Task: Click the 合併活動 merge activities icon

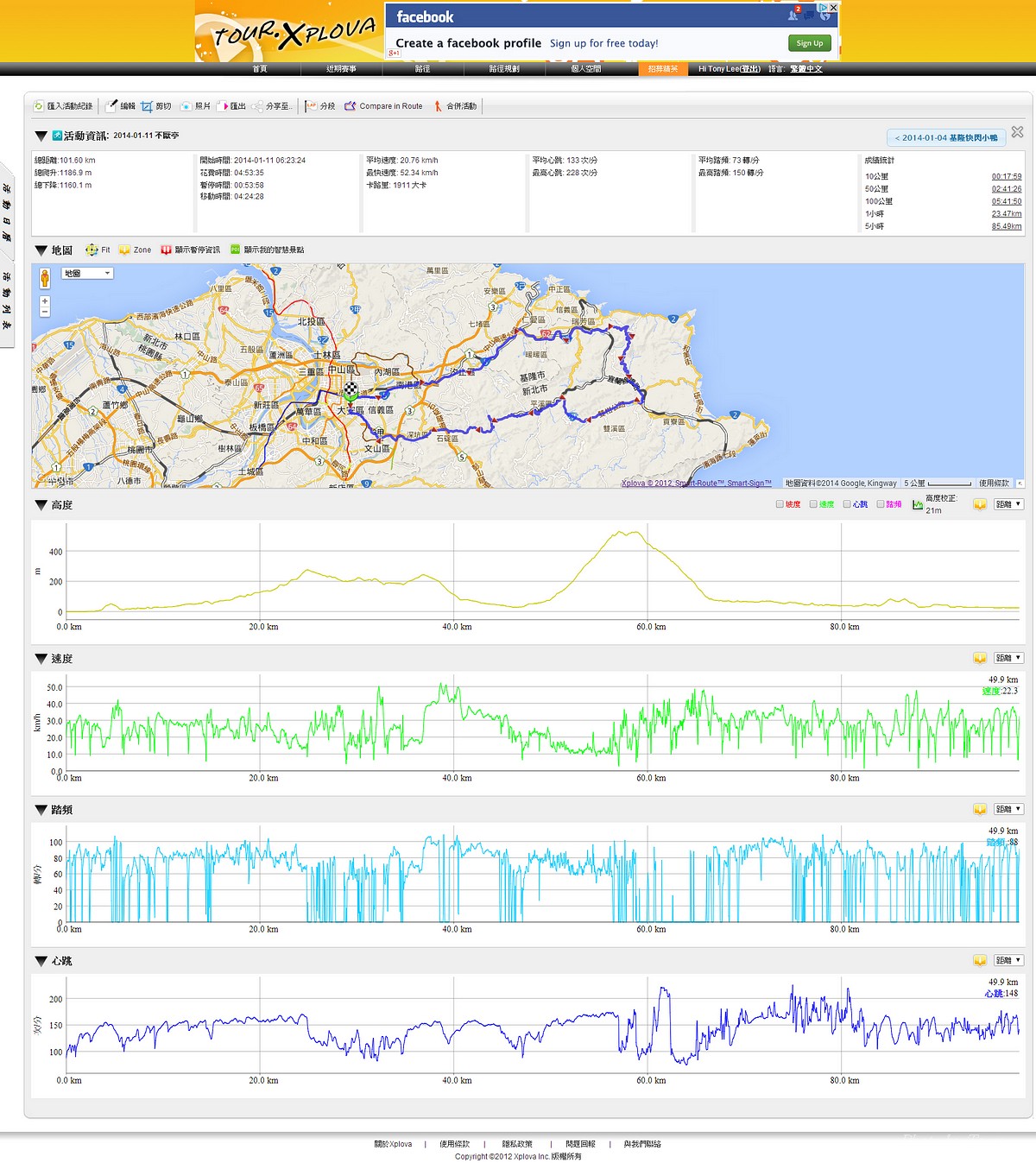Action: coord(438,106)
